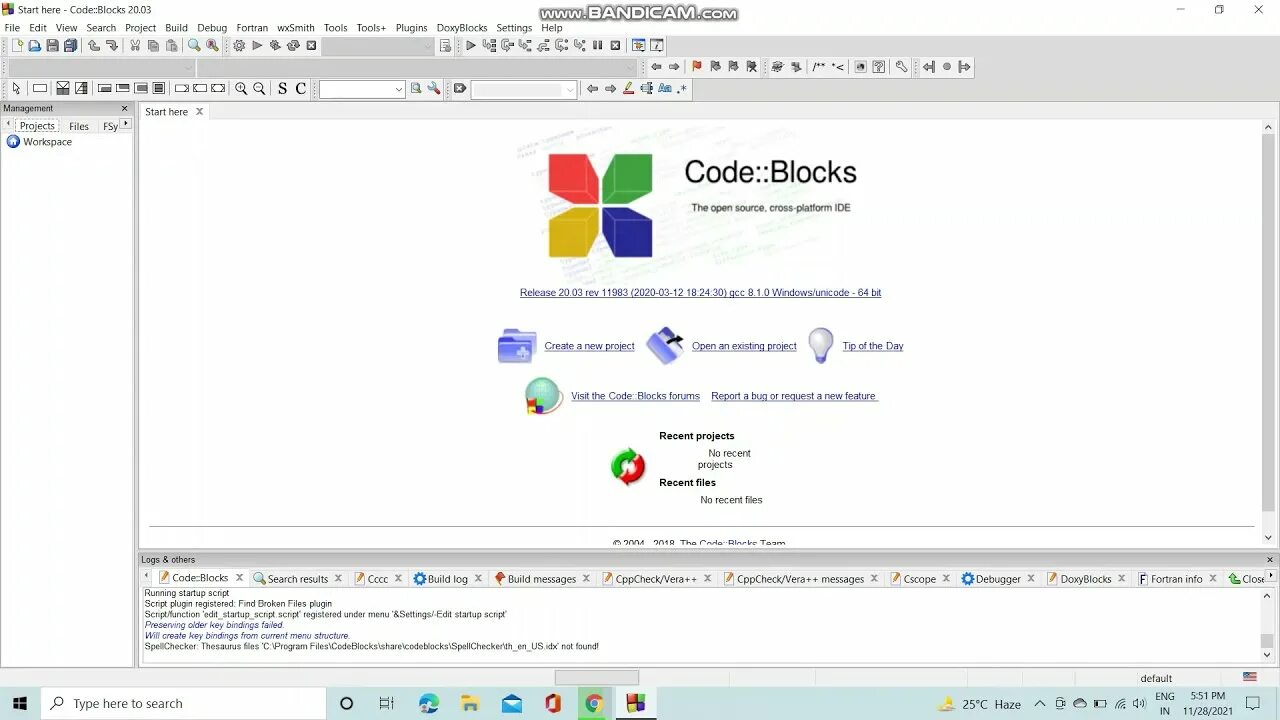Open the Settings menu

click(x=514, y=28)
